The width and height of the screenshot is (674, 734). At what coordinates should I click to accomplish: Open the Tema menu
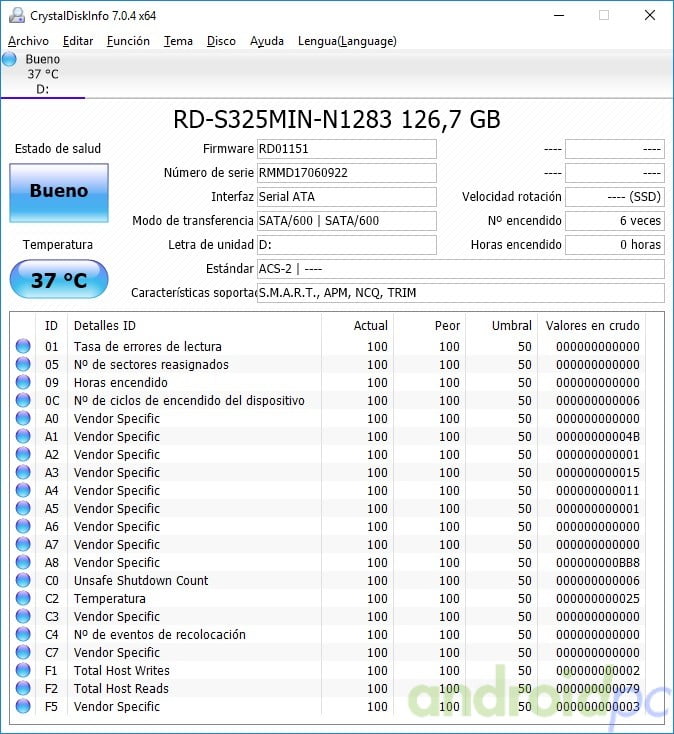pyautogui.click(x=178, y=41)
